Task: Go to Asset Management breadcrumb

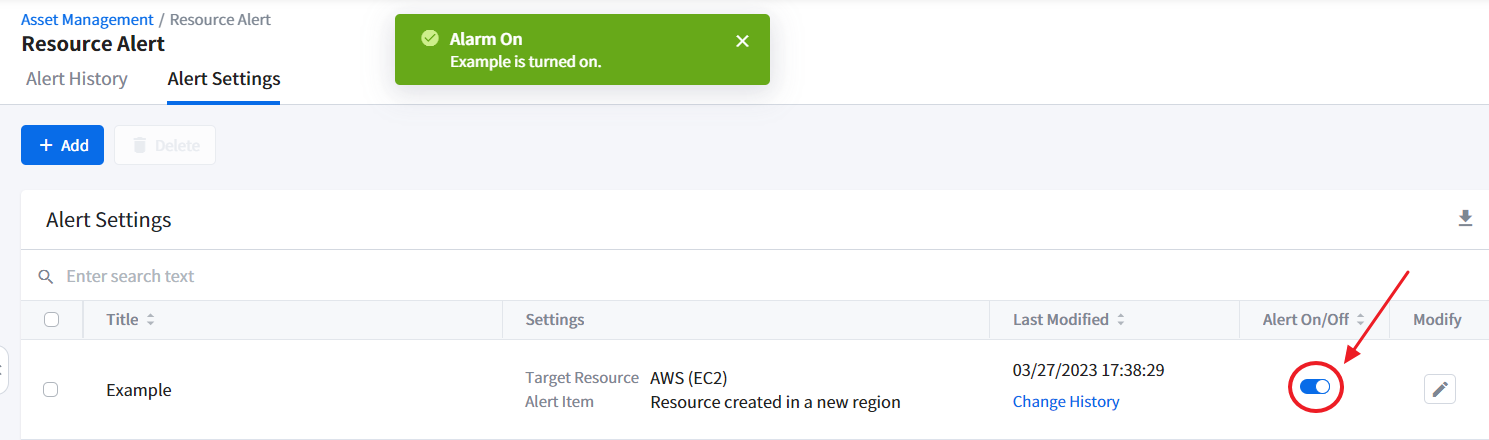Action: pos(87,19)
